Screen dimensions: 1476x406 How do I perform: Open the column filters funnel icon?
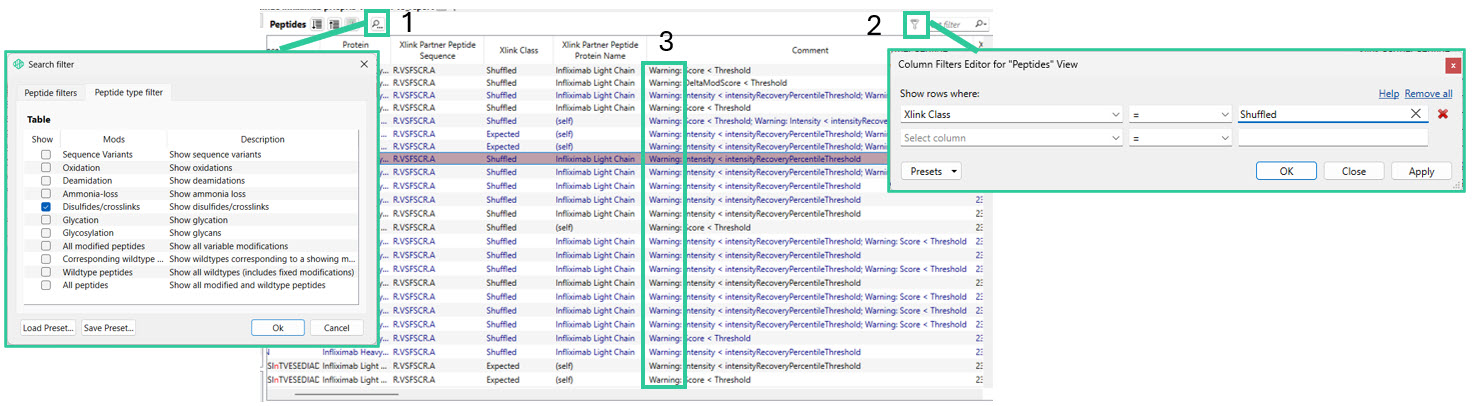pos(914,23)
